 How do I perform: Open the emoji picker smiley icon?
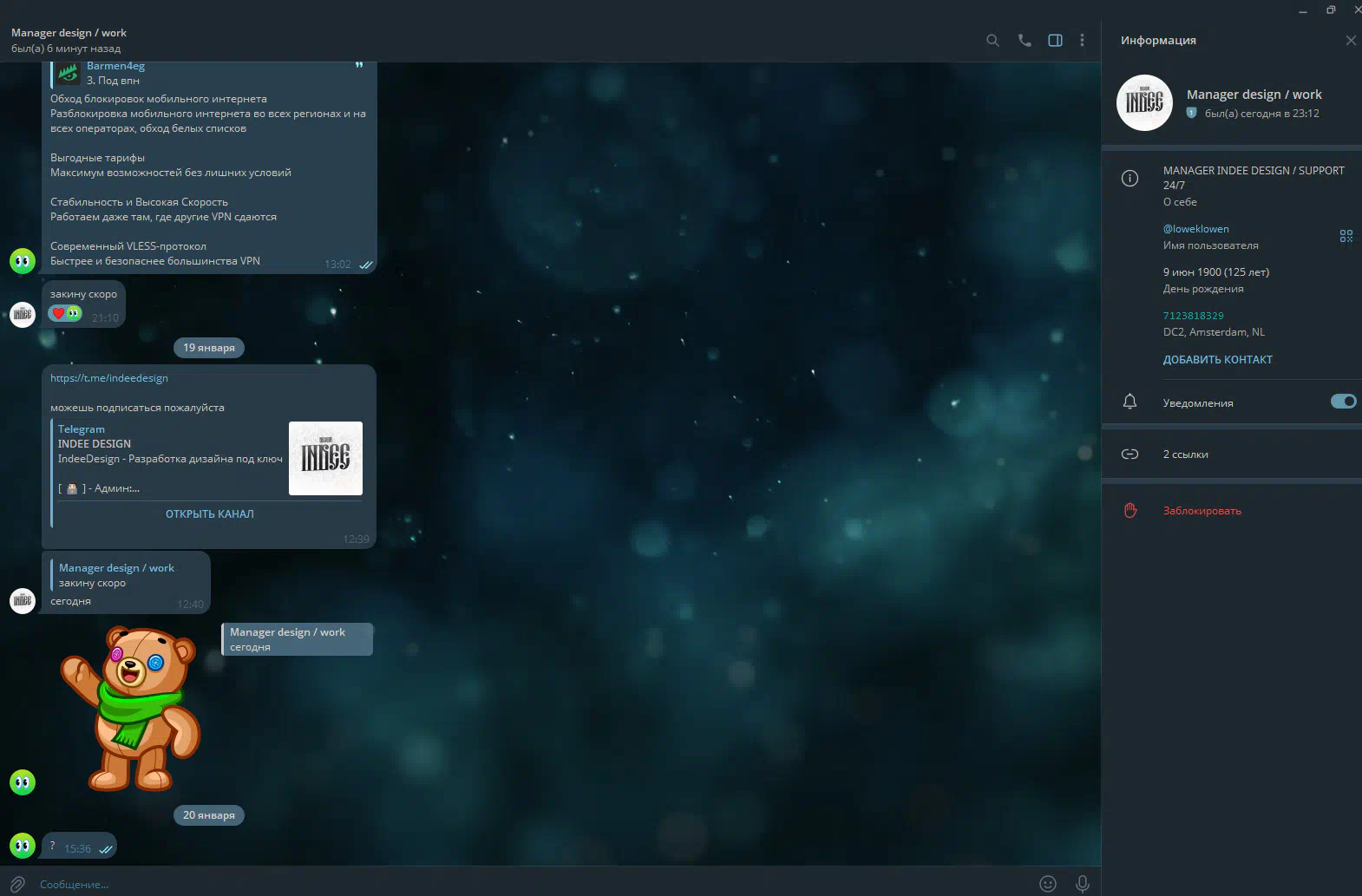(1048, 884)
